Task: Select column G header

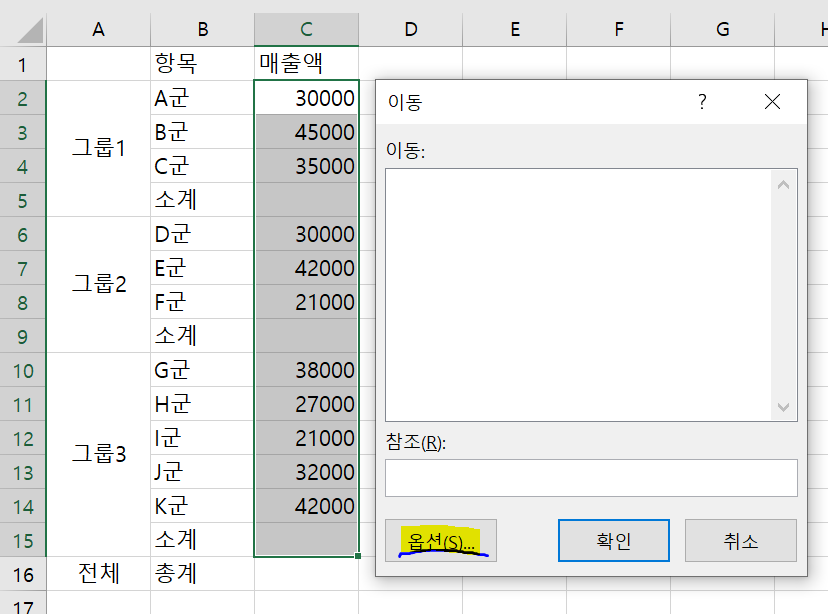Action: click(x=722, y=30)
